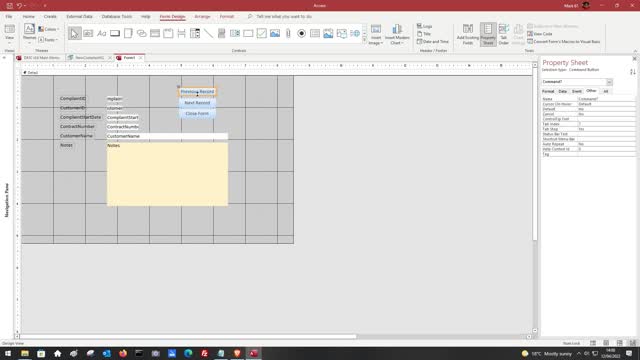640x360 pixels.
Task: Click Add Existing Fields in the ribbon
Action: click(468, 34)
